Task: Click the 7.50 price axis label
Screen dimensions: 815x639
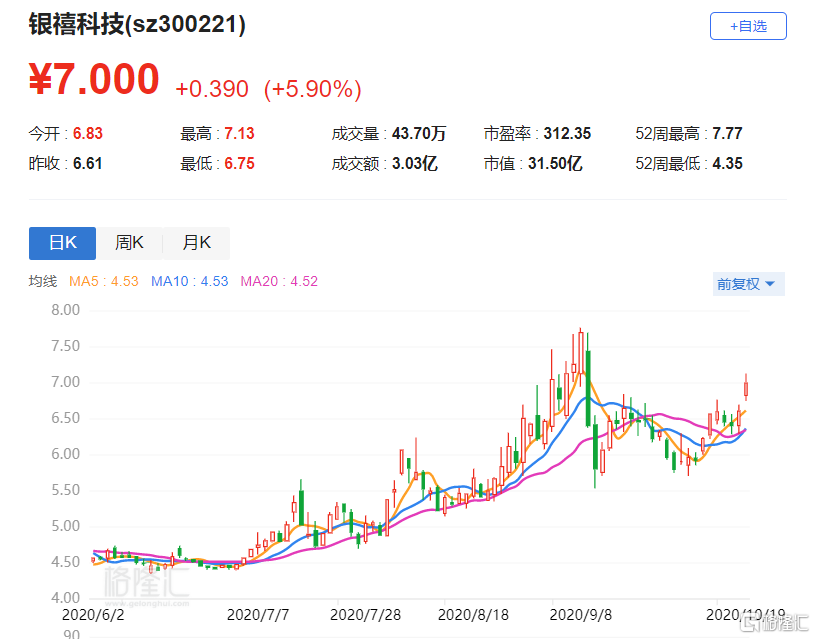Action: pos(65,346)
